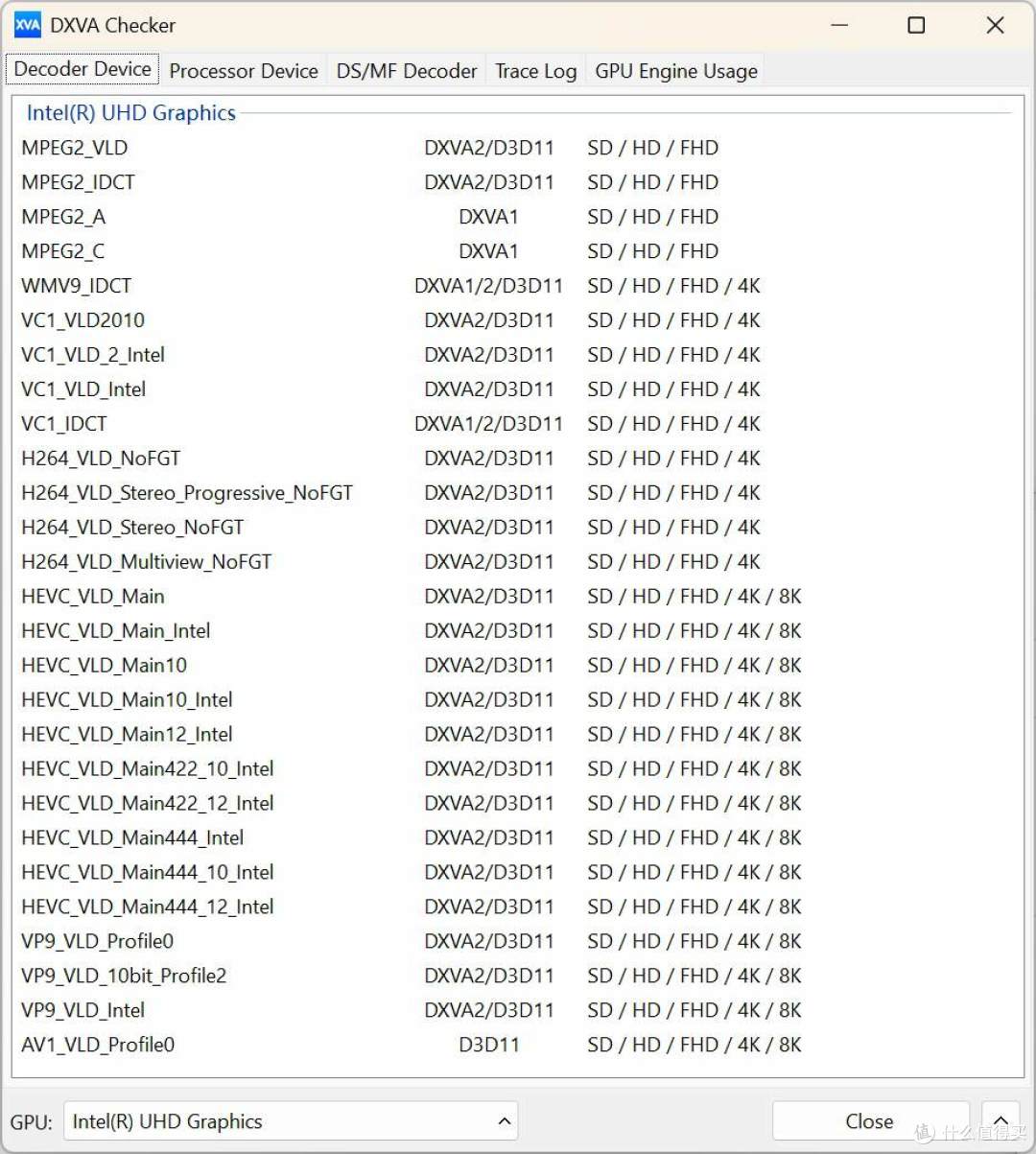The height and width of the screenshot is (1154, 1036).
Task: Select the H264_VLD_NoFGT decoder row
Action: point(516,459)
